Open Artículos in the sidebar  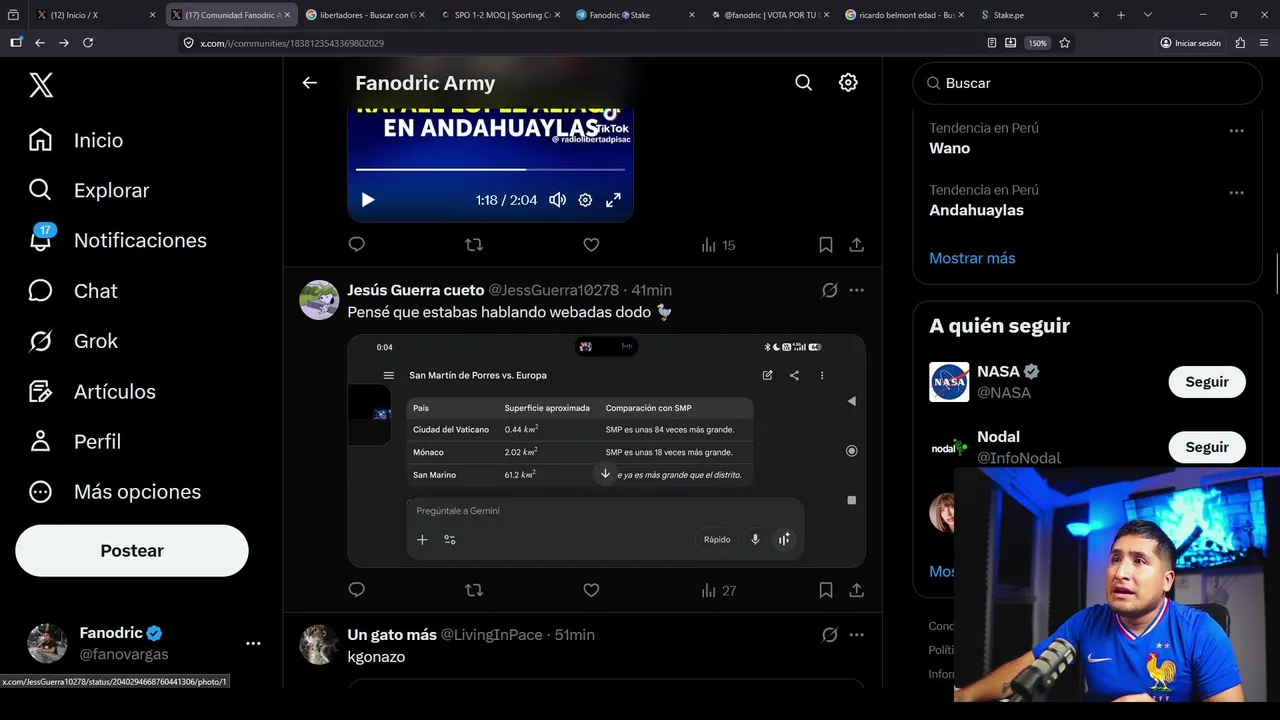(x=92, y=391)
